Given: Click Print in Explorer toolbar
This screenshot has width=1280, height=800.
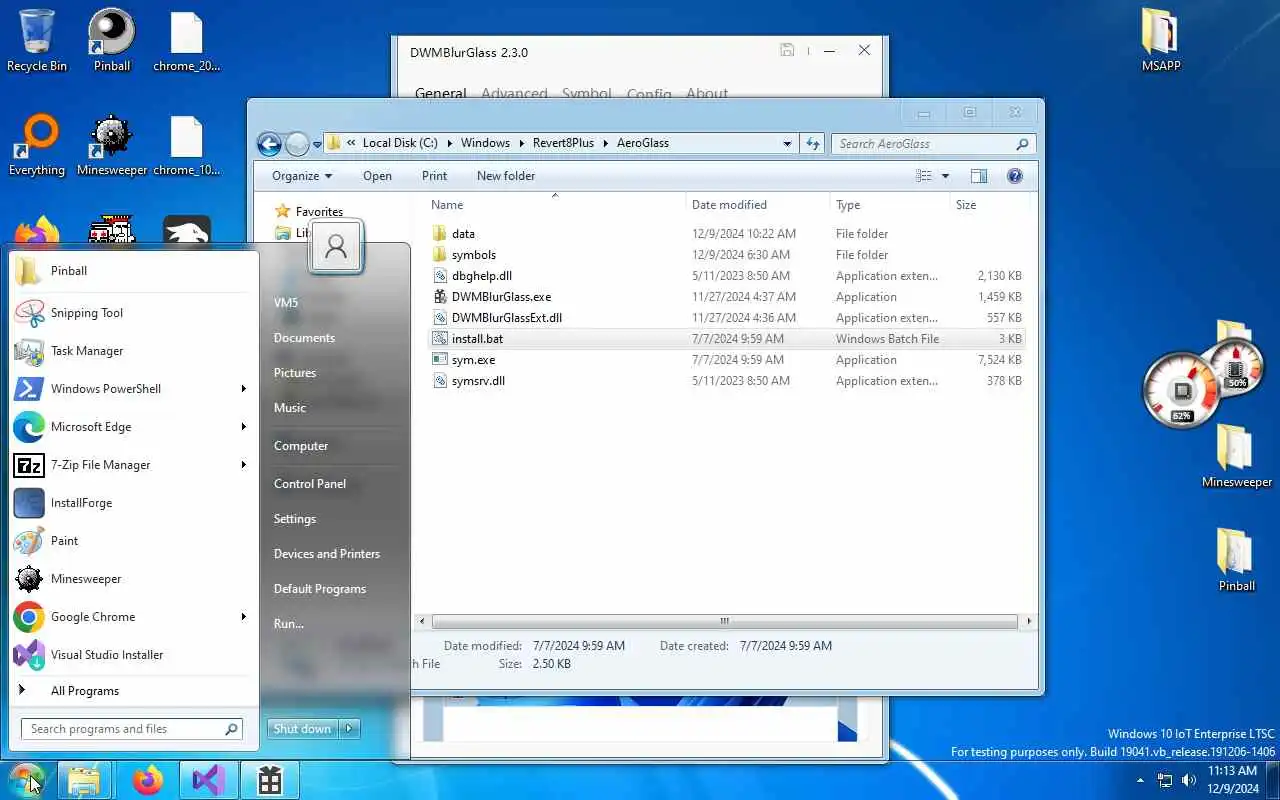Looking at the screenshot, I should coord(434,176).
